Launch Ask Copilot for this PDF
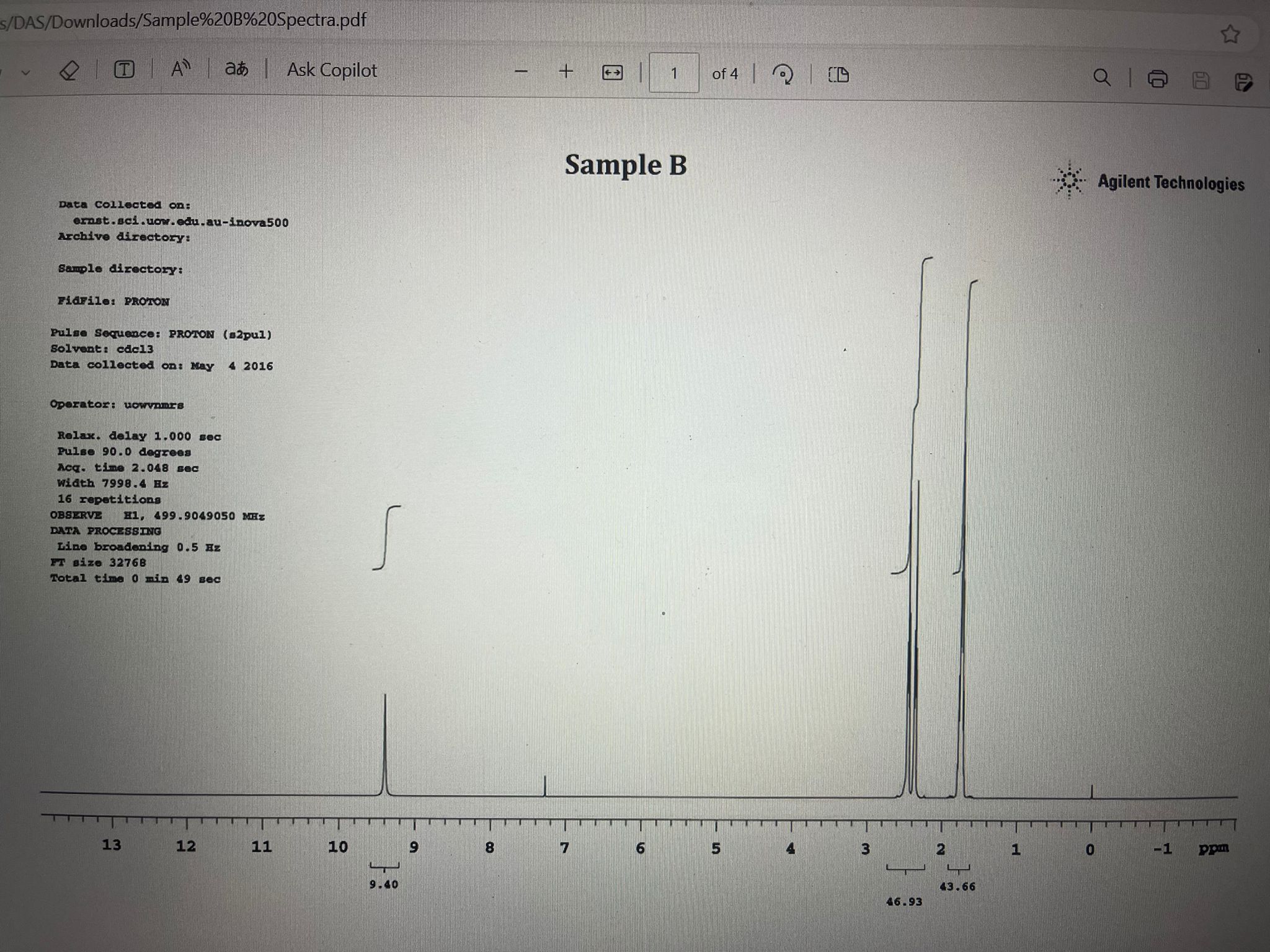Viewport: 1270px width, 952px height. (x=331, y=70)
